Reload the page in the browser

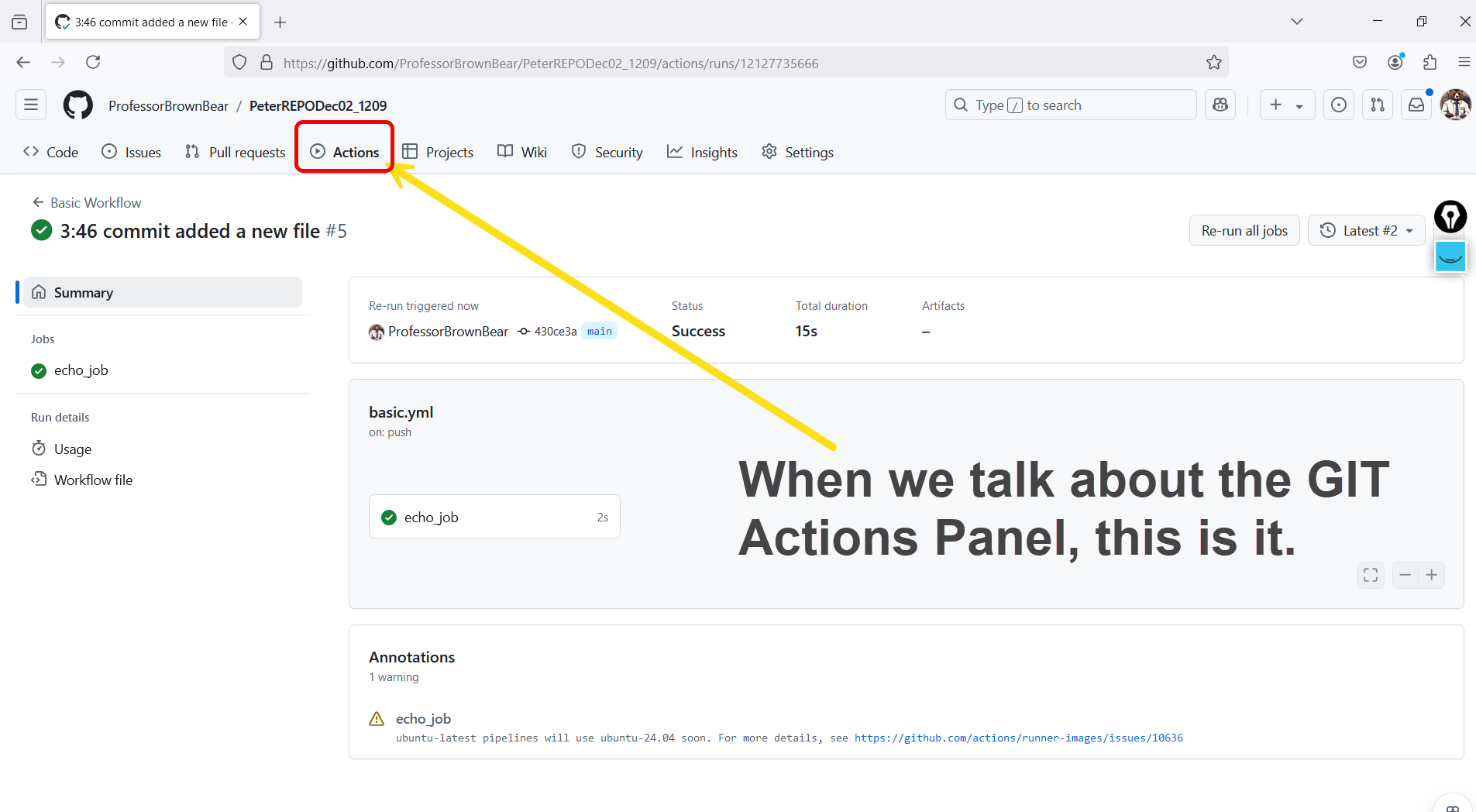pos(93,62)
